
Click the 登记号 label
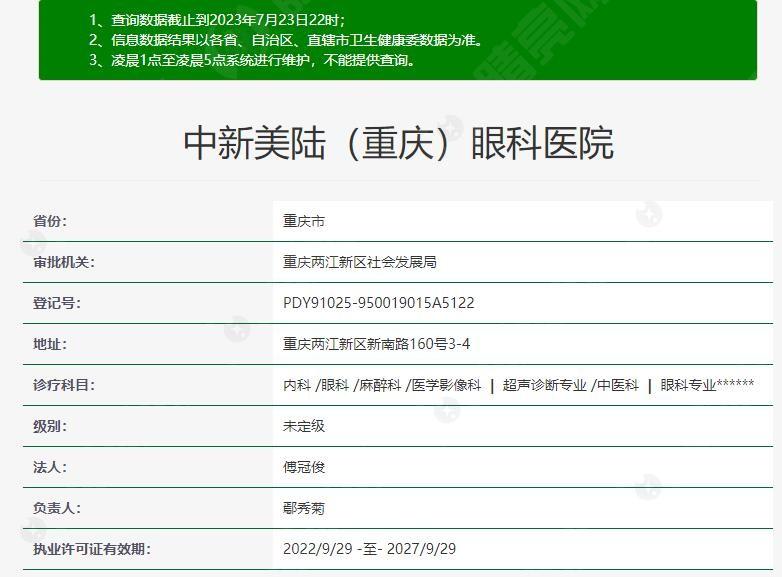[x=57, y=303]
